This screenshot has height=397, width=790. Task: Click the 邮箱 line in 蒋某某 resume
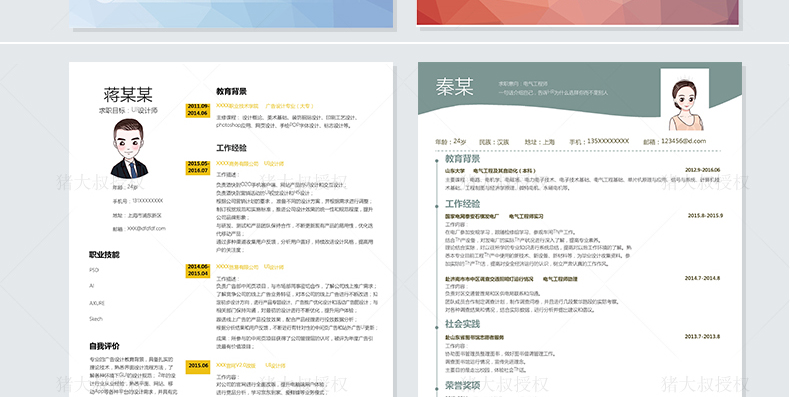(x=139, y=228)
